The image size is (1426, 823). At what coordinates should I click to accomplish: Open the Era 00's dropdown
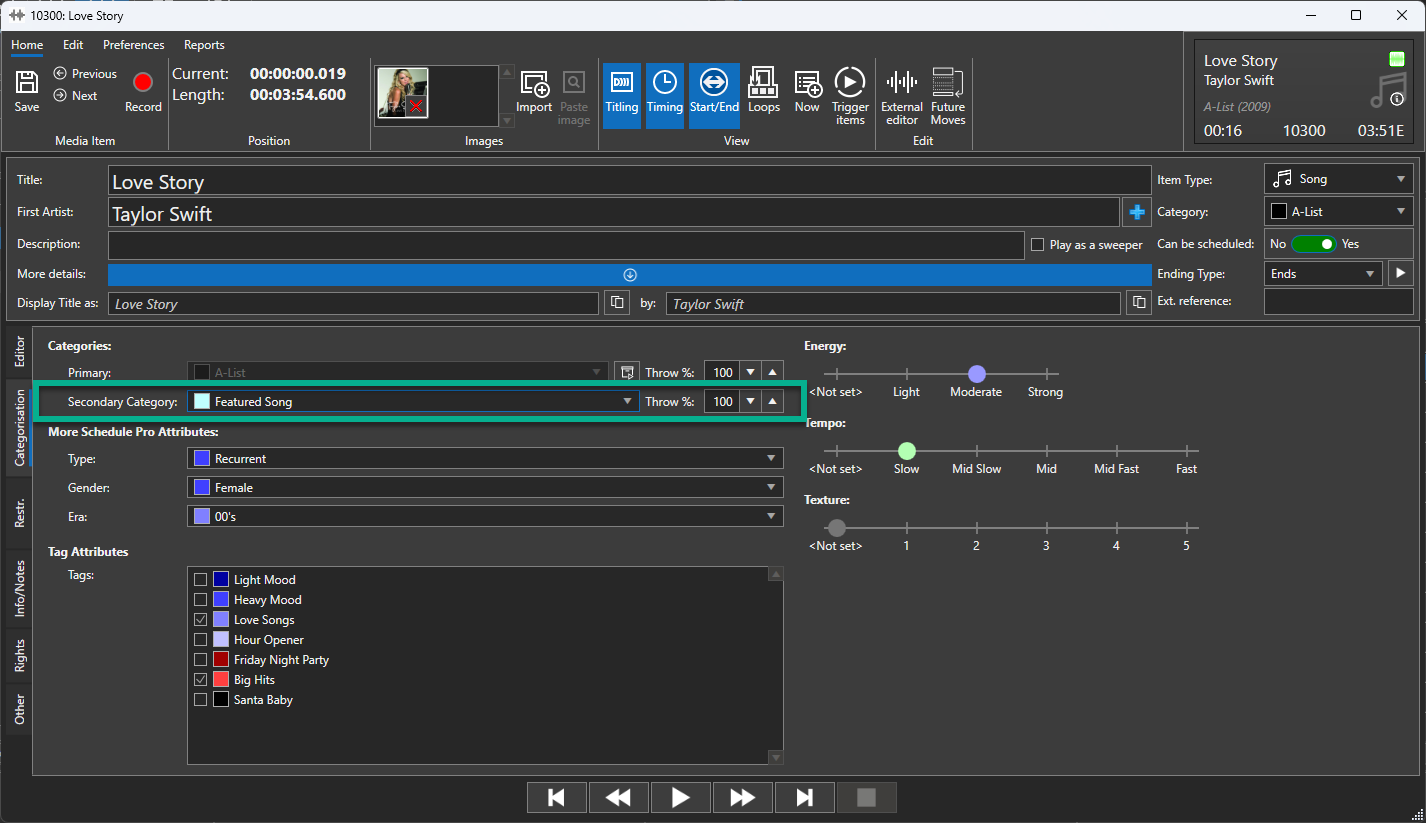485,516
